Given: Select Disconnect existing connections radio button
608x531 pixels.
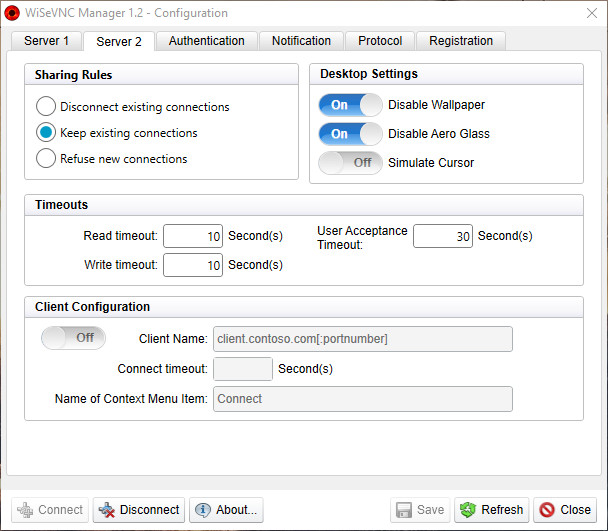Looking at the screenshot, I should 46,106.
